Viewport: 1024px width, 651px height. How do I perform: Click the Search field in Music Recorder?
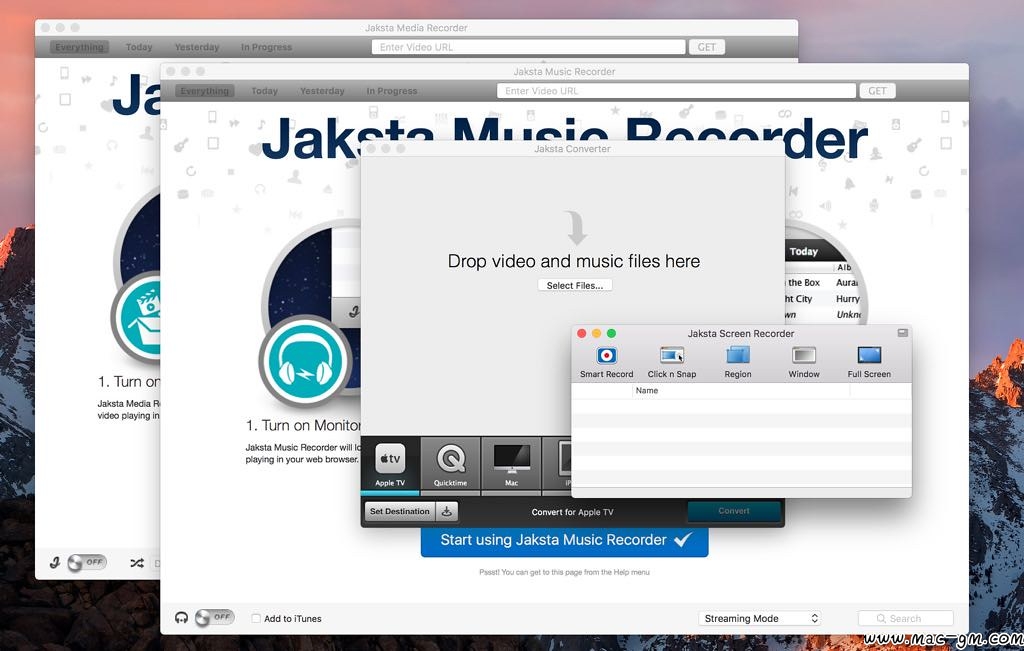tap(906, 618)
